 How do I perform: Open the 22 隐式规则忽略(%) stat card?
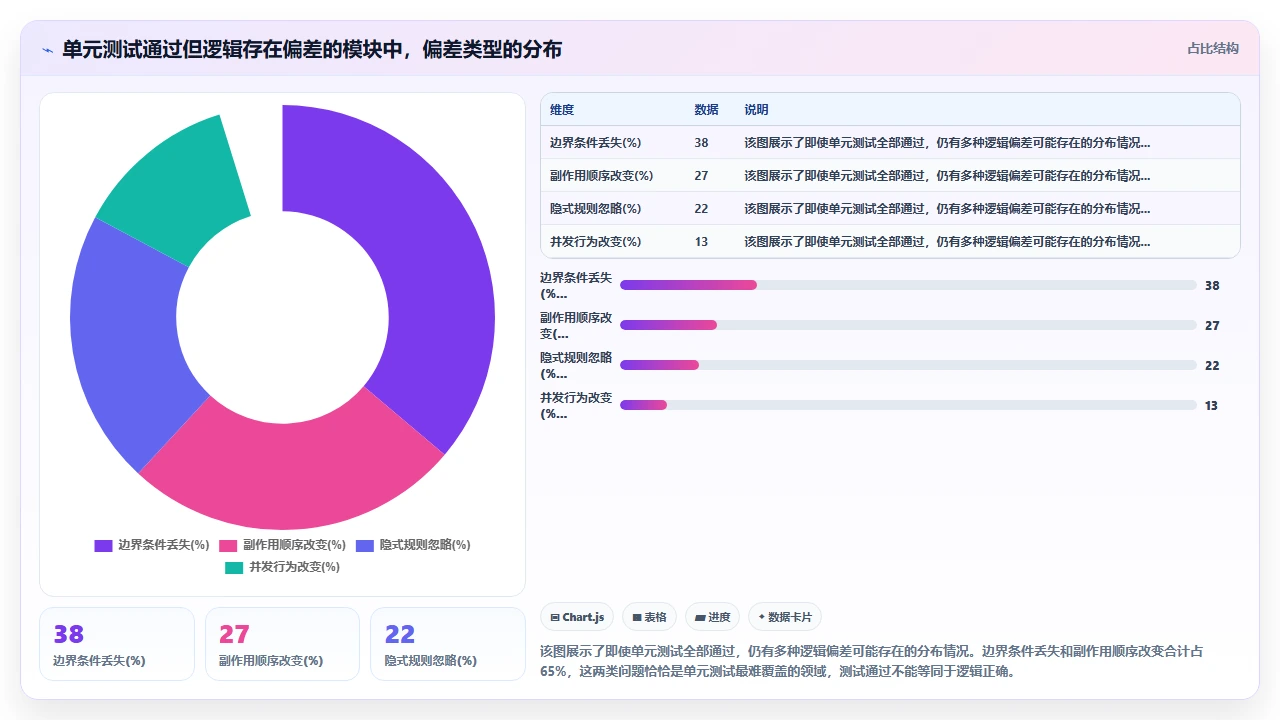448,644
